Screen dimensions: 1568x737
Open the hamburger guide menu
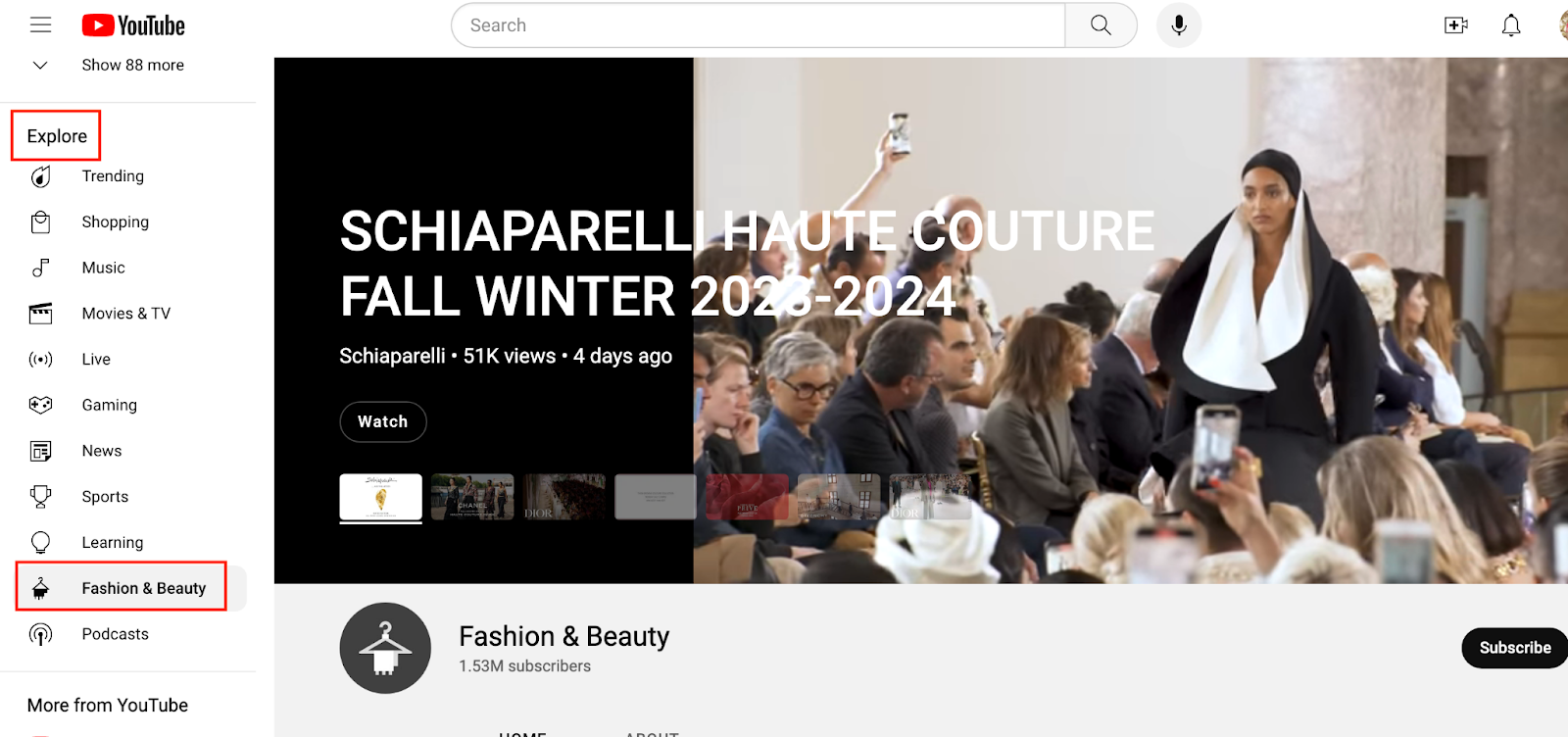point(40,25)
